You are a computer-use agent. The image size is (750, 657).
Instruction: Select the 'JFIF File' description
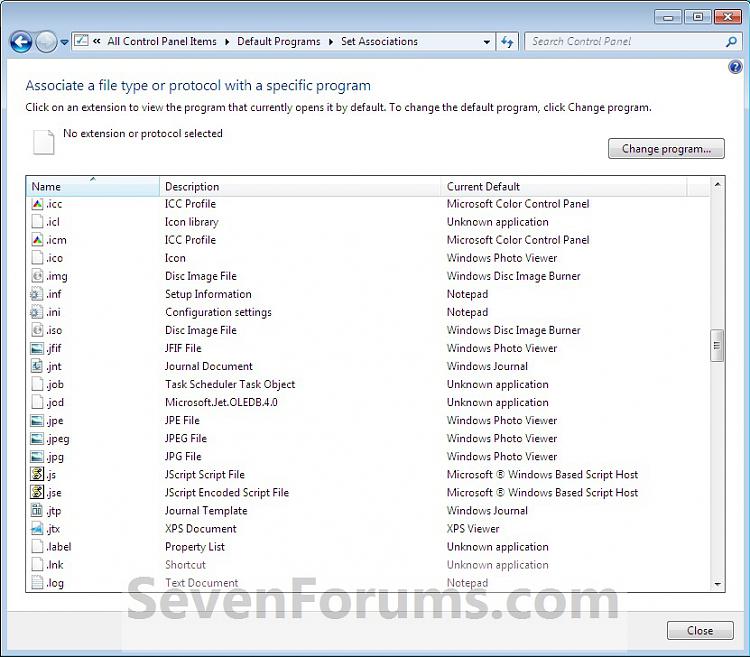[x=183, y=349]
